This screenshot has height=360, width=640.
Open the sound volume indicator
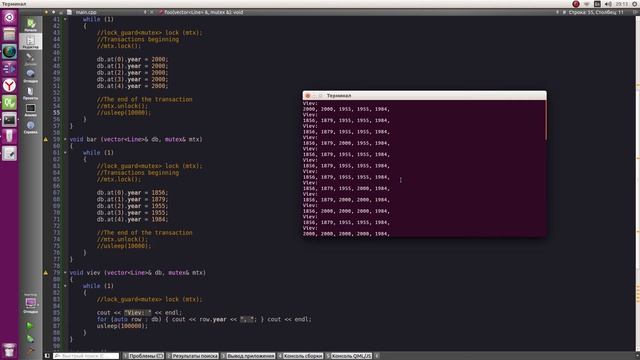(608, 4)
